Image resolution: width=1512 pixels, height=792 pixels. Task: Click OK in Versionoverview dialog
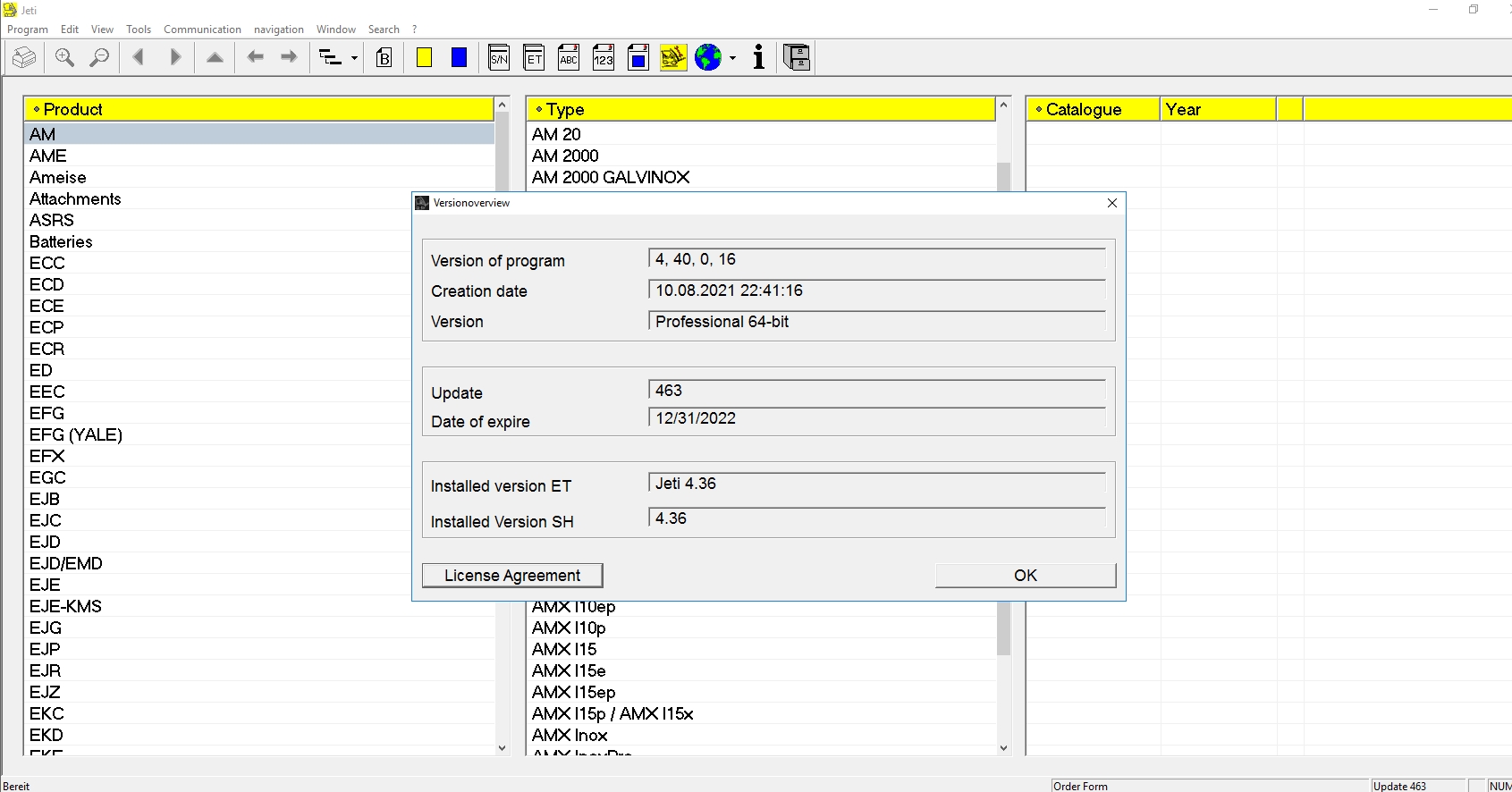pyautogui.click(x=1026, y=576)
